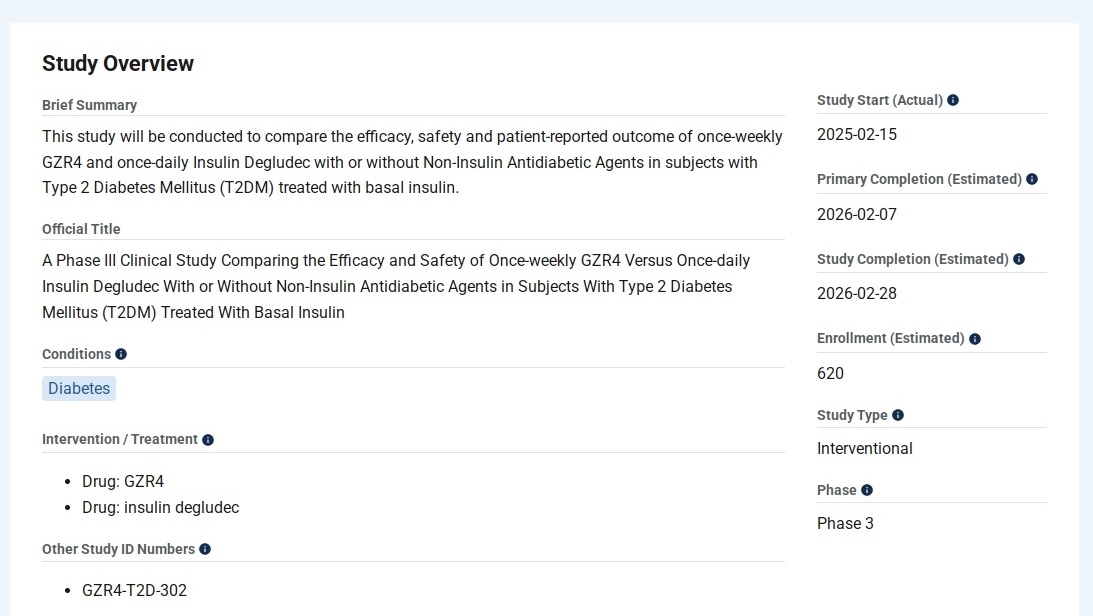Click the Drug: GZR4 list item
Image resolution: width=1093 pixels, height=616 pixels.
123,481
